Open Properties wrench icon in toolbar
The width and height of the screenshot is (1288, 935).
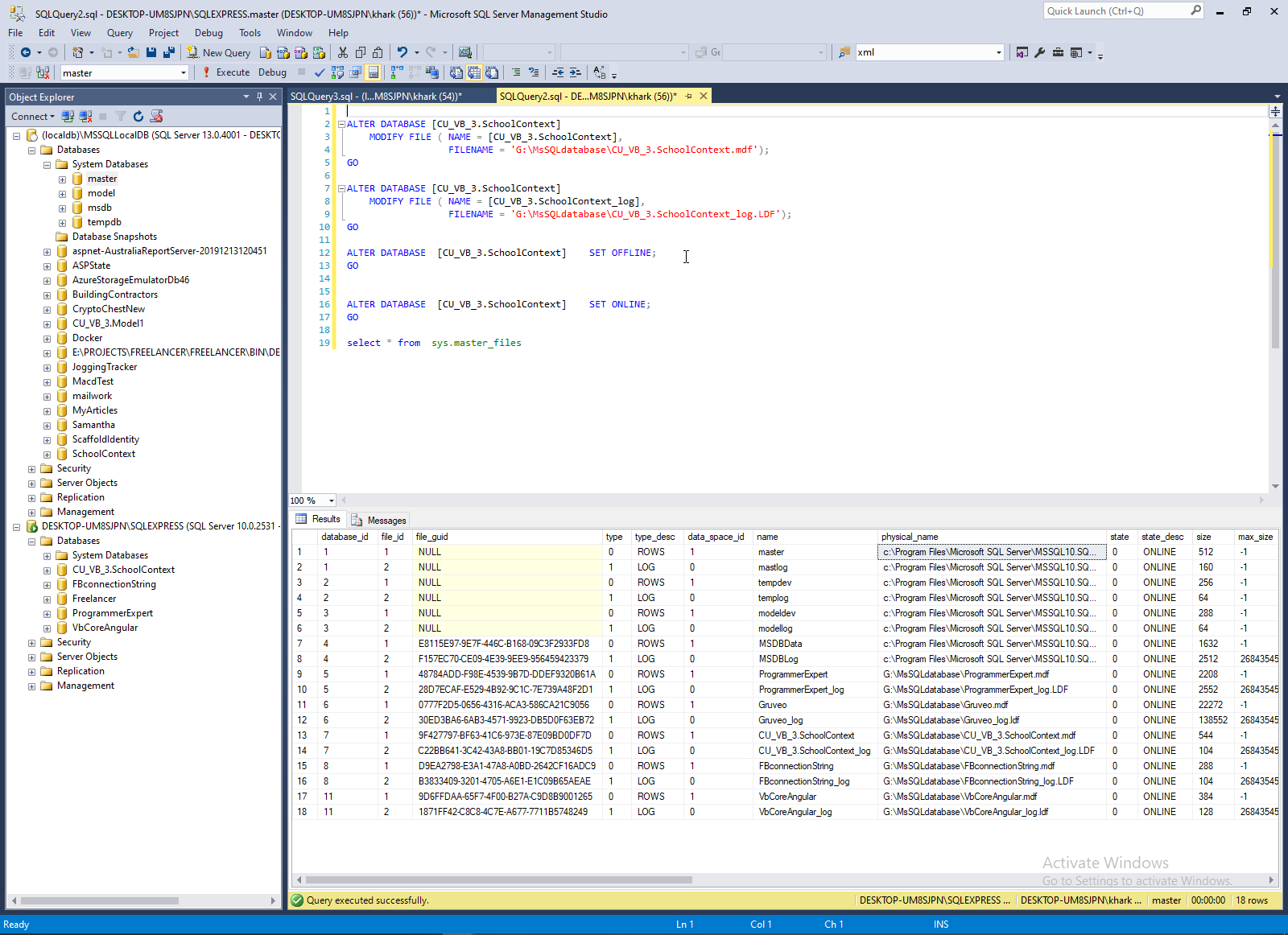point(1040,52)
